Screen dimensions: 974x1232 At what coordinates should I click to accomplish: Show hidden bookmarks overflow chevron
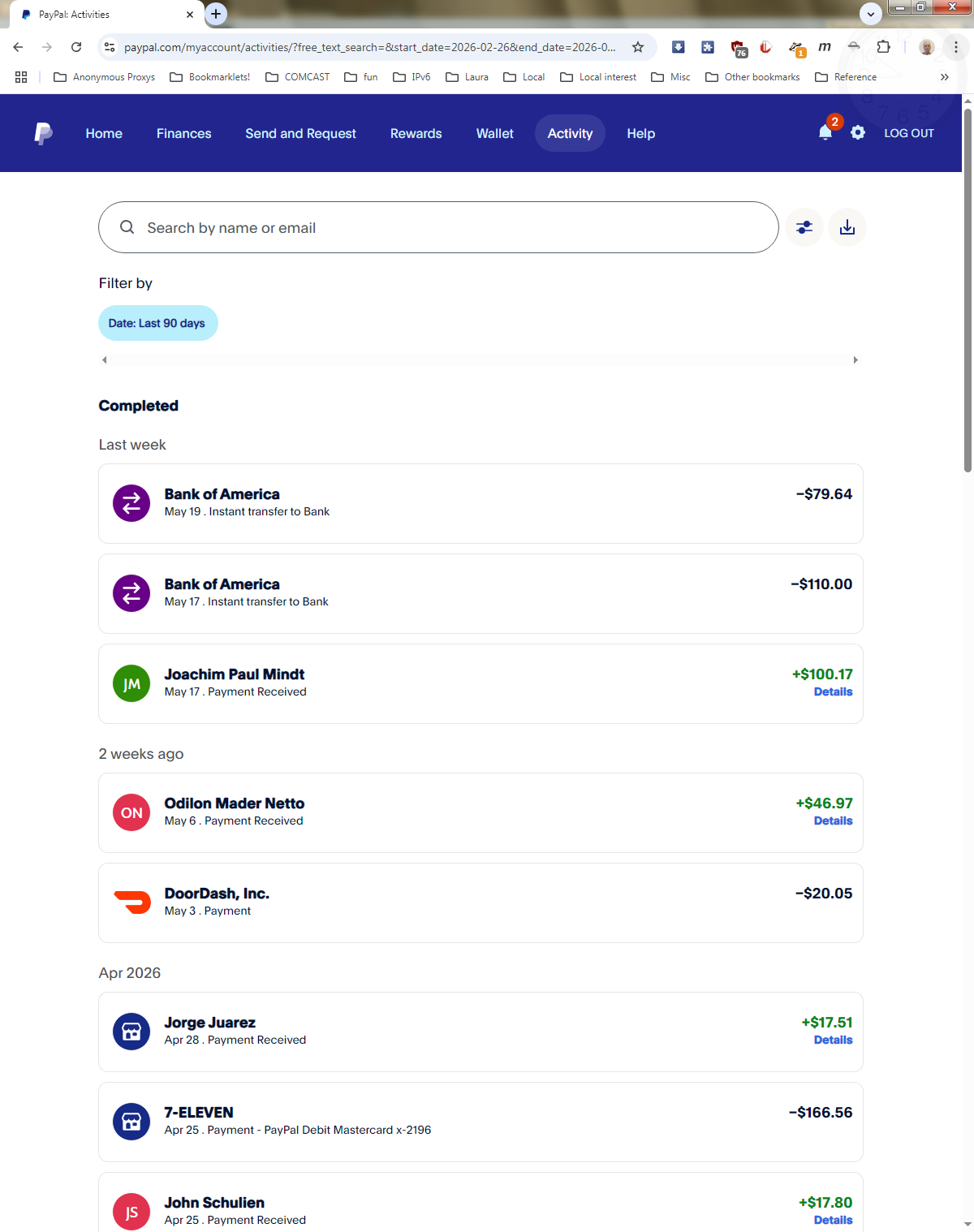coord(944,77)
